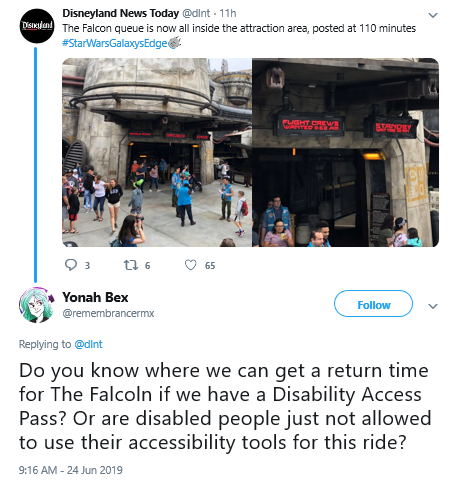Click the reply speech bubble icon
This screenshot has height=484, width=466.
(x=70, y=265)
